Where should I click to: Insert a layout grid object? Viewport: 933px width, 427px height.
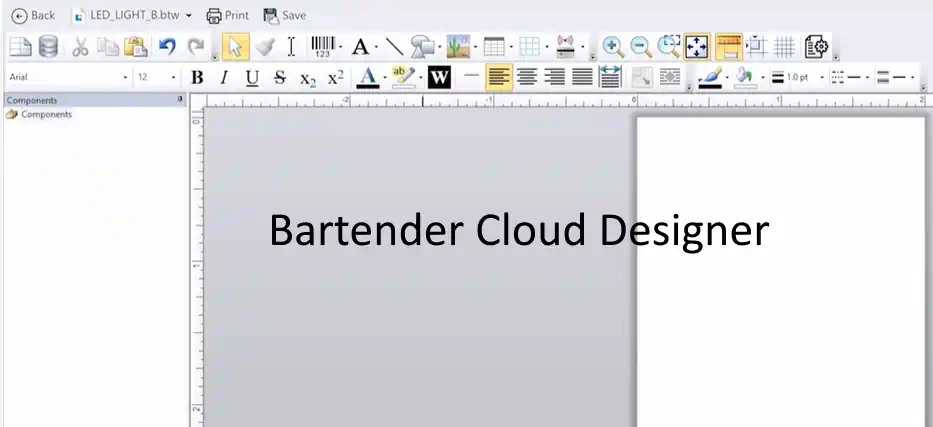tap(529, 46)
